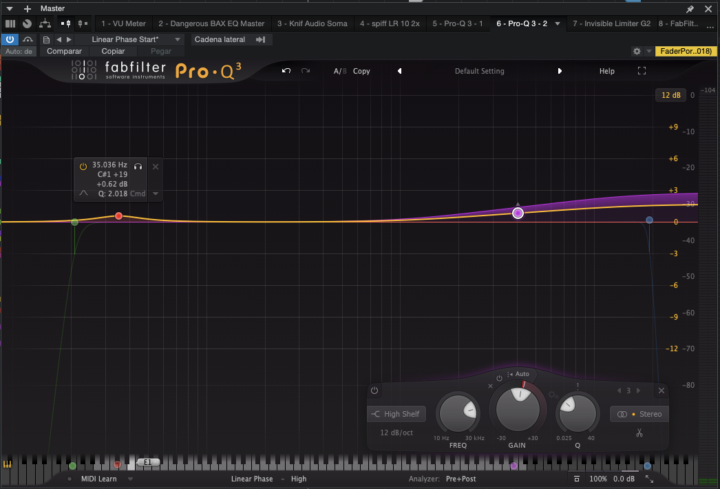Viewport: 720px width, 489px height.
Task: Switch to 7 - Invisible Limiter G2 tab
Action: [611, 23]
